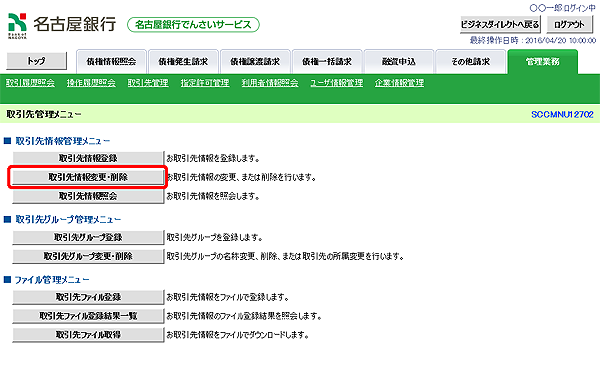
Task: Click text お取引先情報をファイルで登録します。
Action: point(228,297)
